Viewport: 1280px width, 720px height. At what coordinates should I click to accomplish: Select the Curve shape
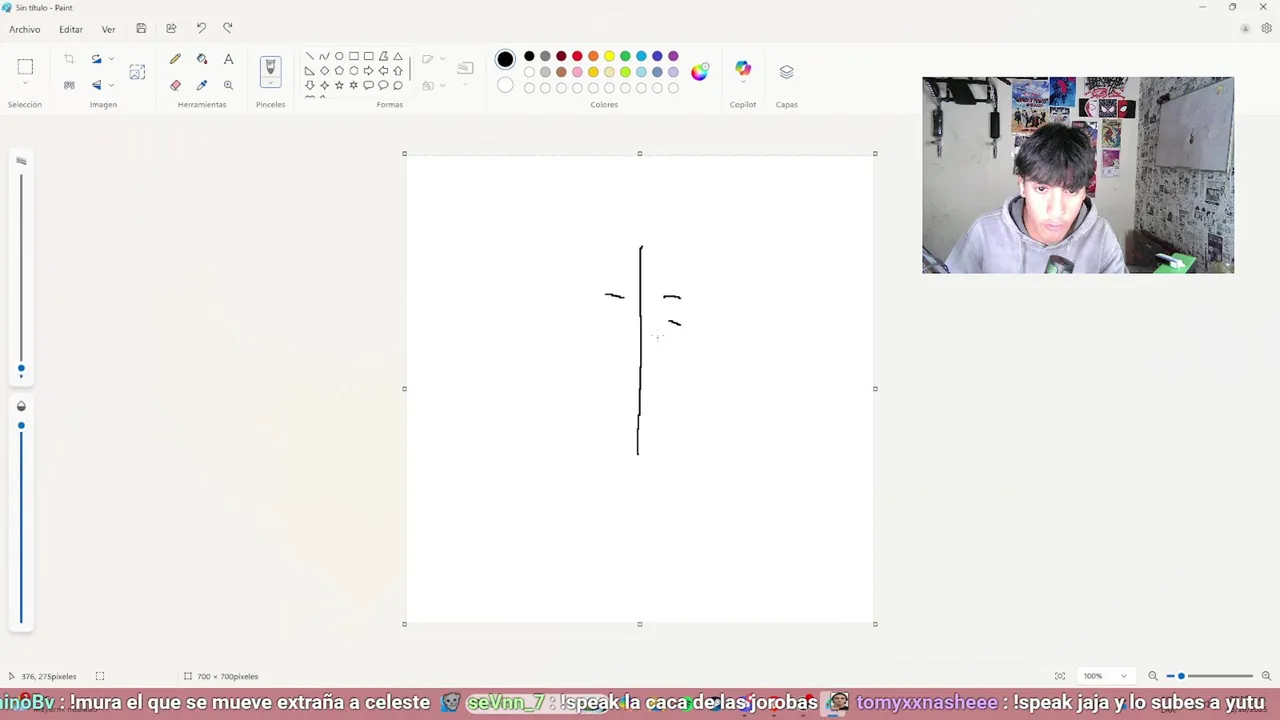[x=324, y=56]
